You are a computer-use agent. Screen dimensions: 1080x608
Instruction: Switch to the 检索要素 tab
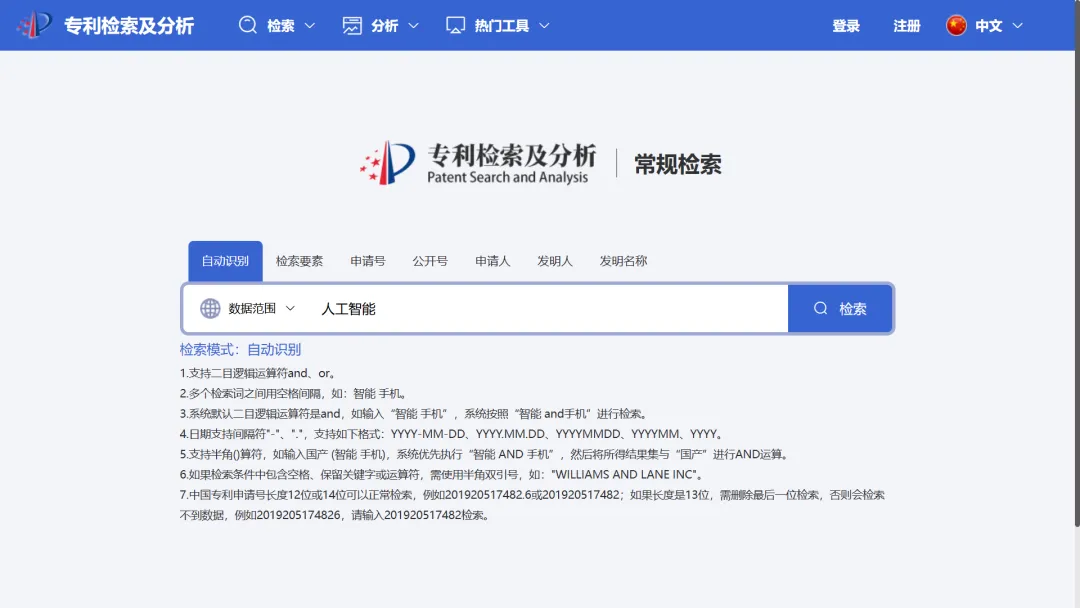(299, 261)
